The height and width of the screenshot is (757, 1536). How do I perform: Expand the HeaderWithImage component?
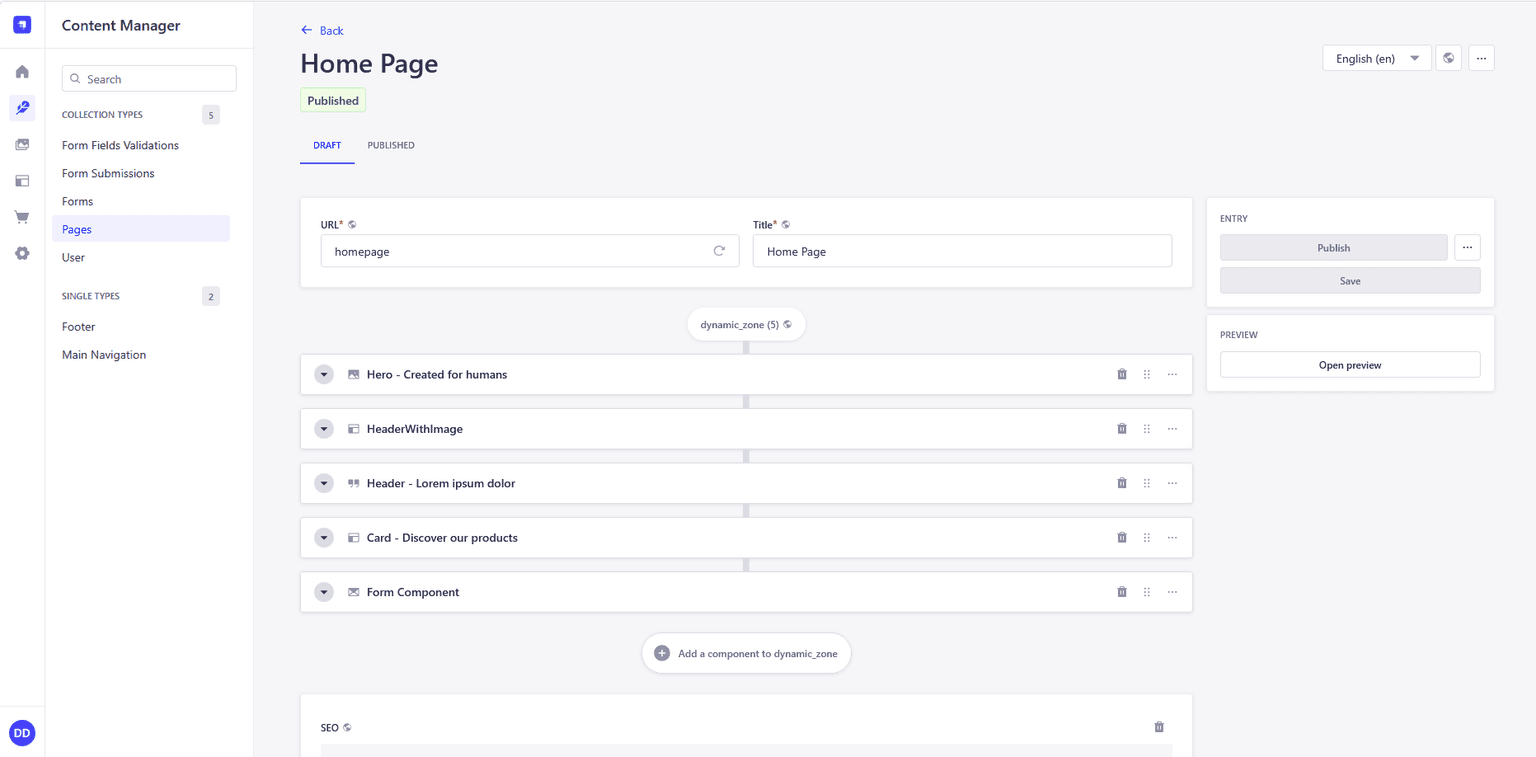coord(323,428)
